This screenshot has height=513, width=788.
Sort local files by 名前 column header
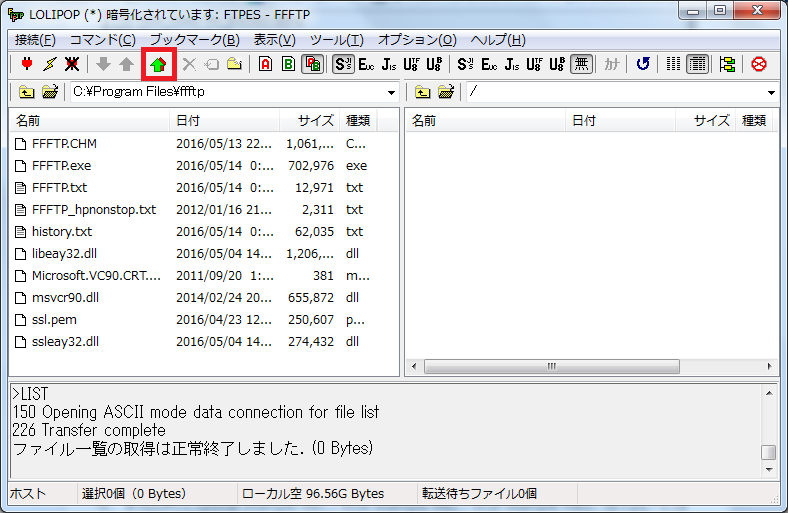point(90,120)
